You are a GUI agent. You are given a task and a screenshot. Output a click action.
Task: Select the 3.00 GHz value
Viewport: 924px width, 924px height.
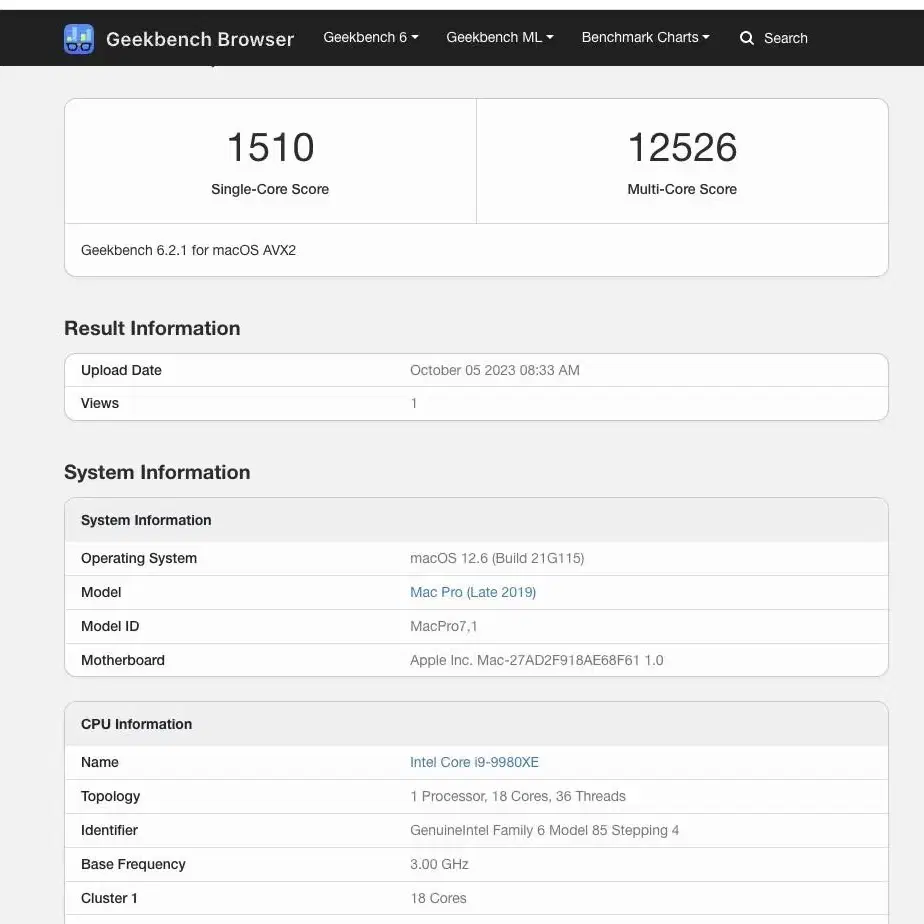439,864
